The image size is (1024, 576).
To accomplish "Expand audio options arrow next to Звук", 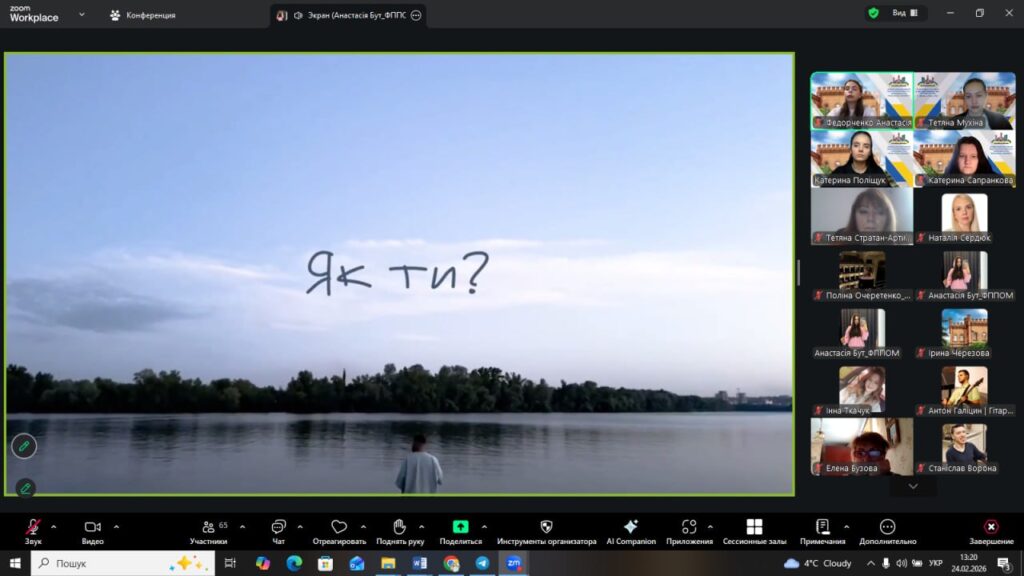I will pyautogui.click(x=54, y=526).
